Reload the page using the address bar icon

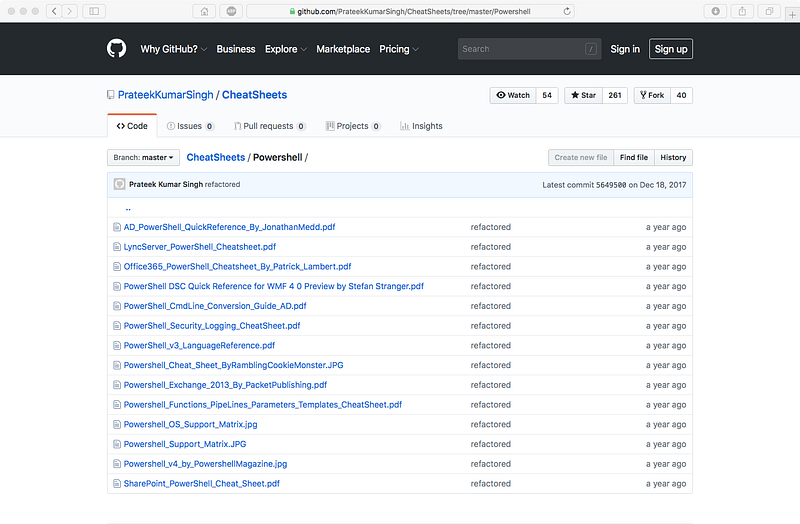click(x=568, y=11)
